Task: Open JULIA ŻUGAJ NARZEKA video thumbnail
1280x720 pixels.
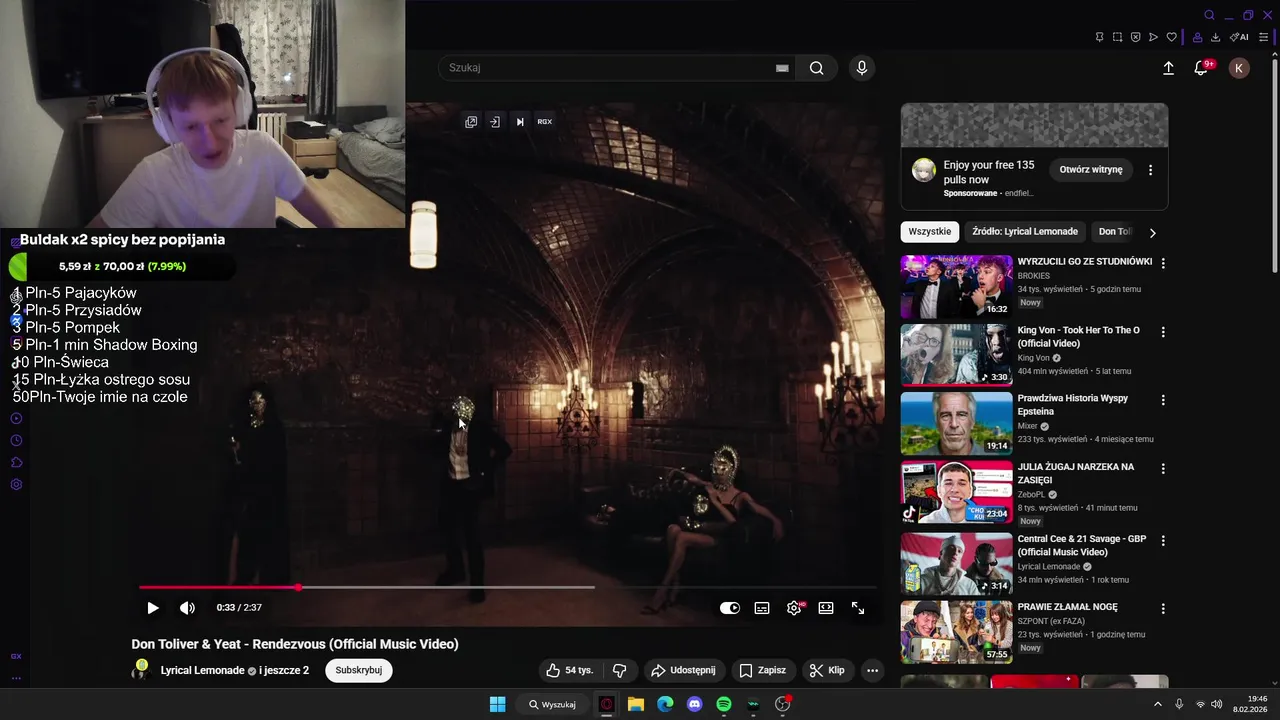Action: click(957, 492)
